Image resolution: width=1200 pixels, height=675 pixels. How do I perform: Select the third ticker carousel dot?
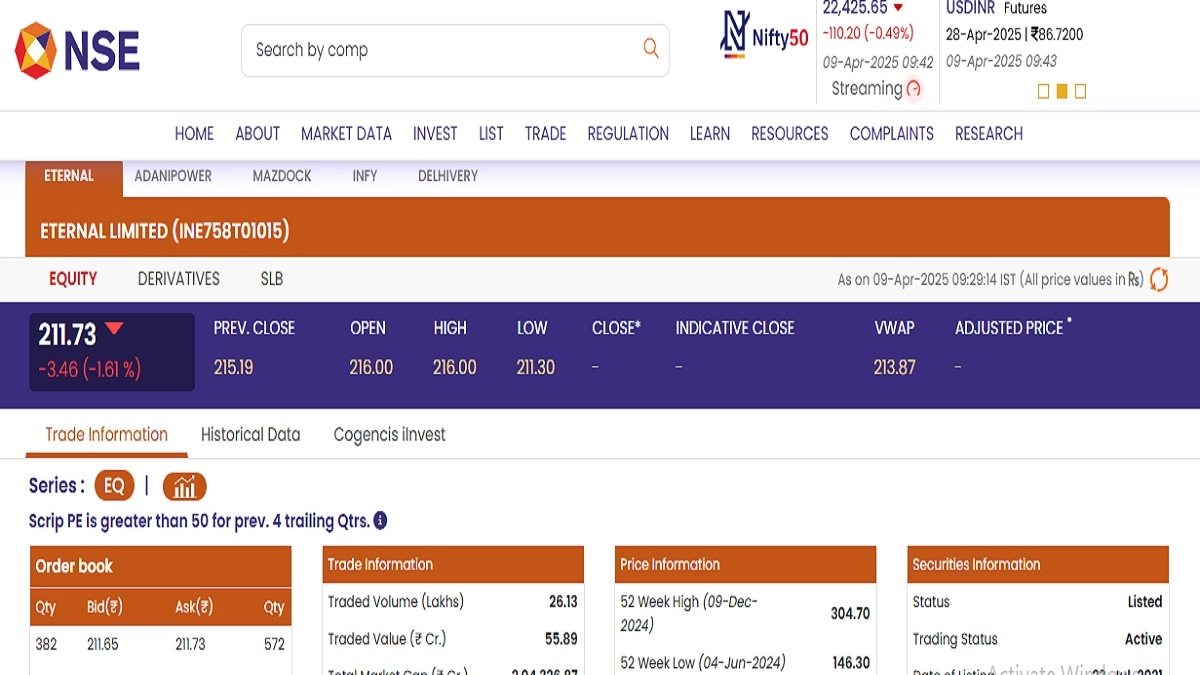[x=1080, y=92]
